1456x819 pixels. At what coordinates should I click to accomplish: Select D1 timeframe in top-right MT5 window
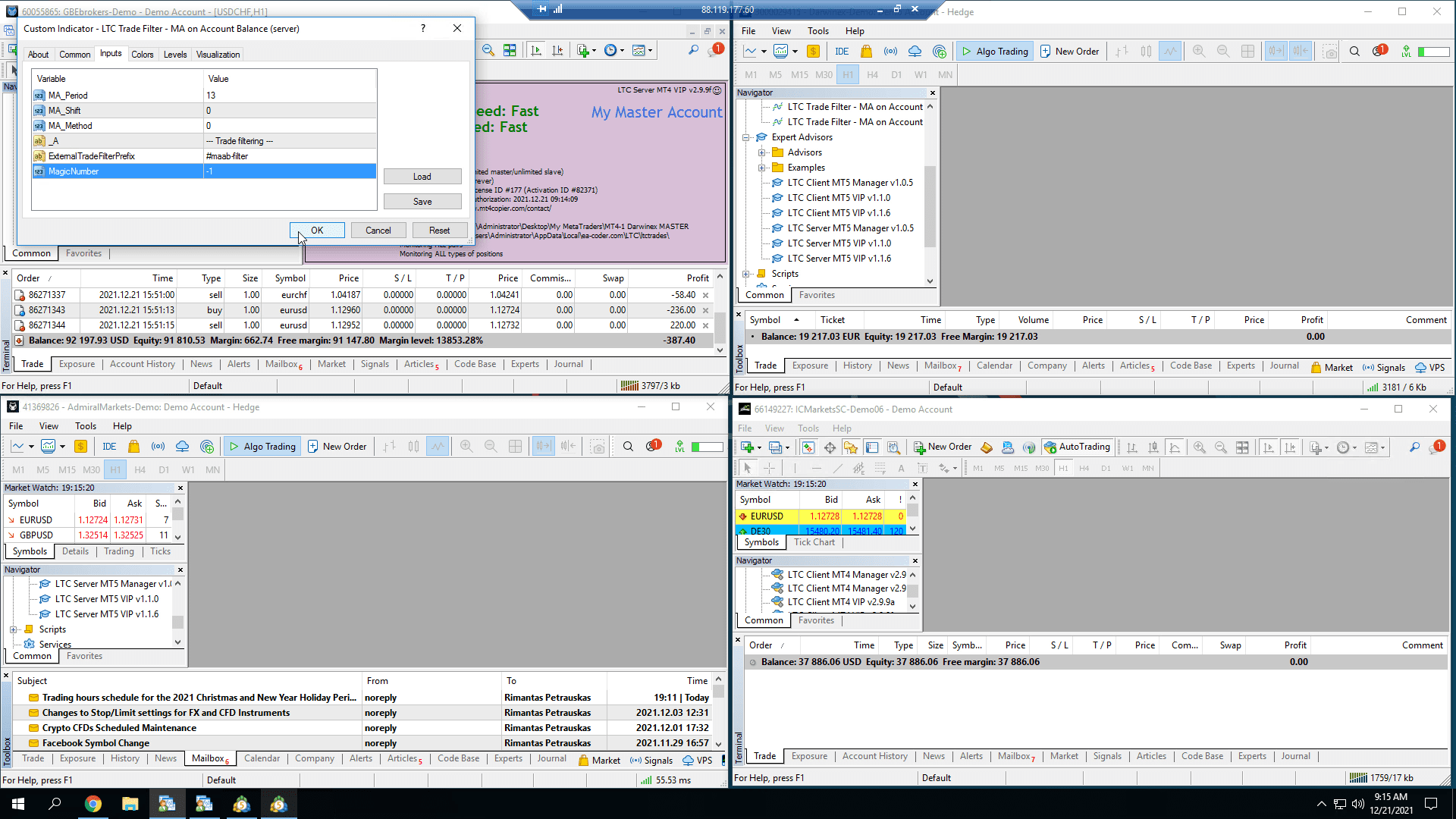tap(896, 75)
